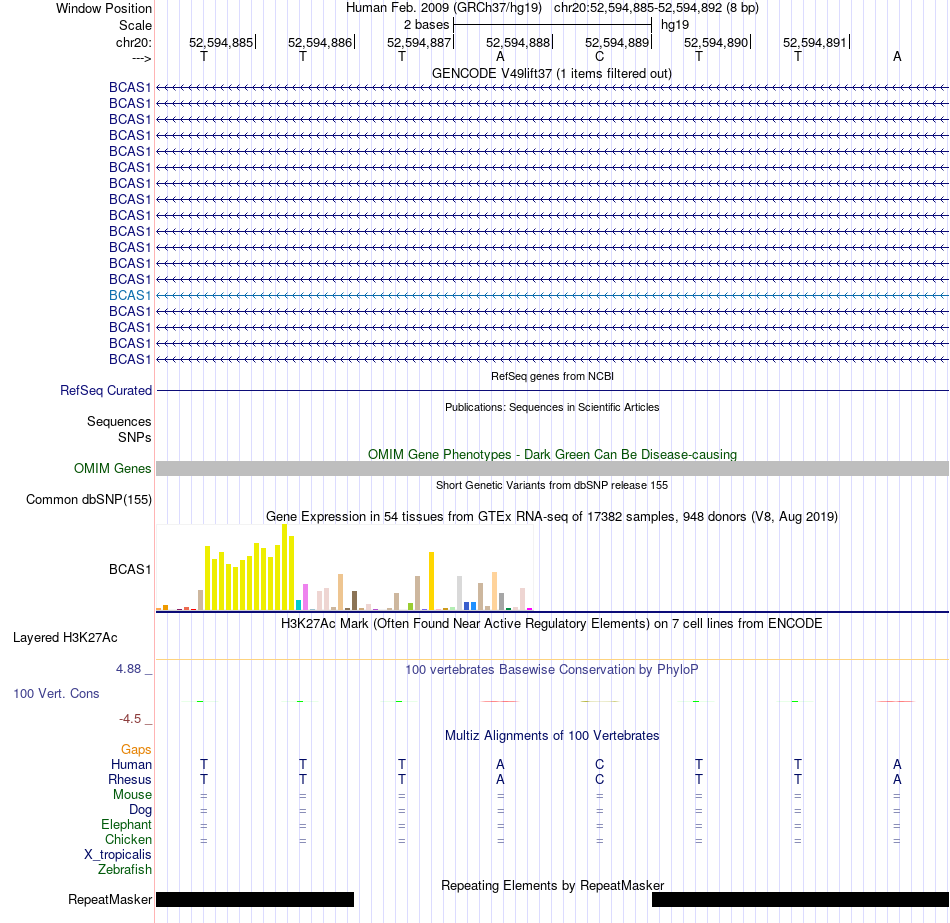Click the Multiz Alignments of 100 Vertebrates title
The image size is (950, 923).
coord(552,736)
